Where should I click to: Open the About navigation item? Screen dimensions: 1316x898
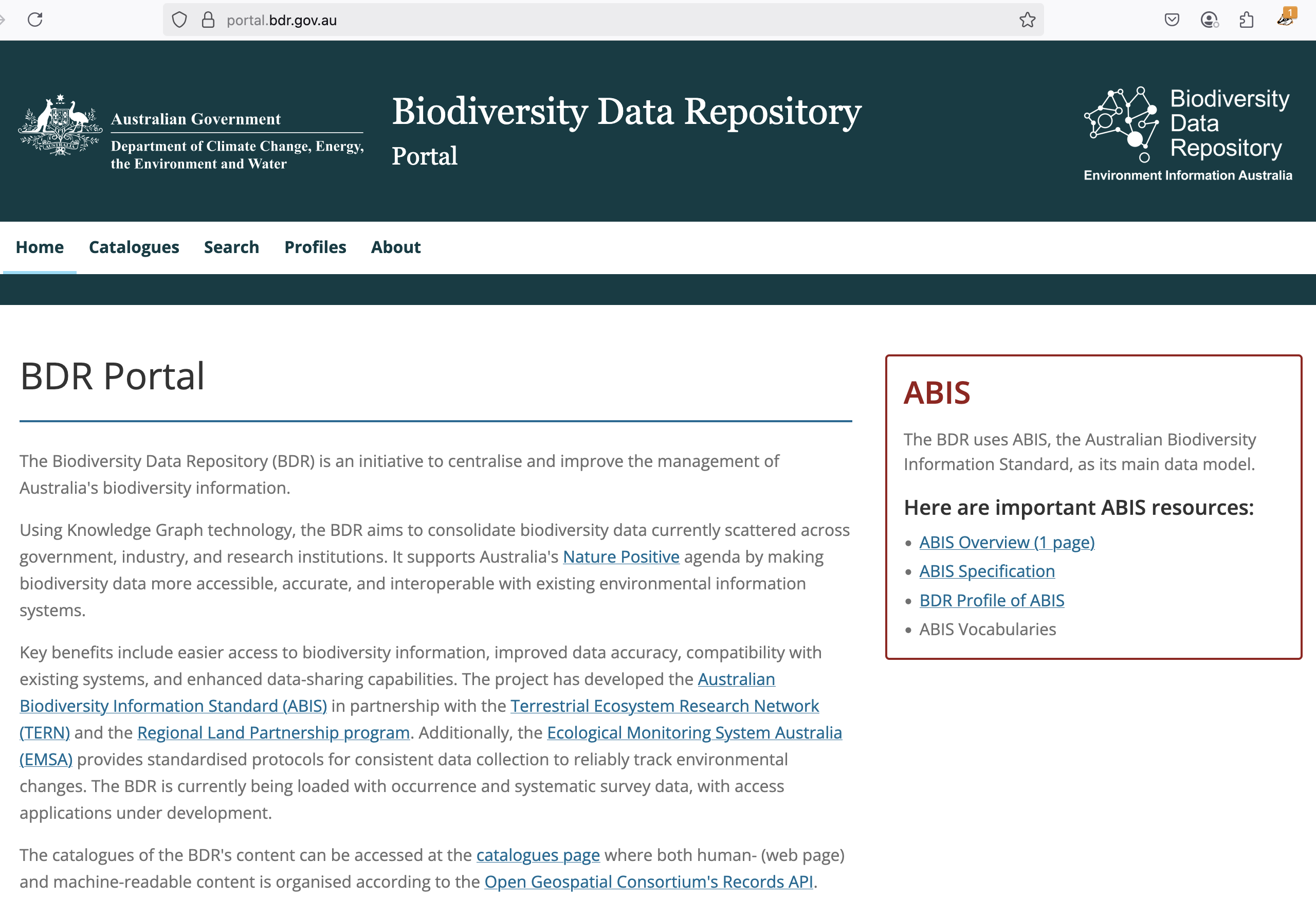[x=395, y=247]
